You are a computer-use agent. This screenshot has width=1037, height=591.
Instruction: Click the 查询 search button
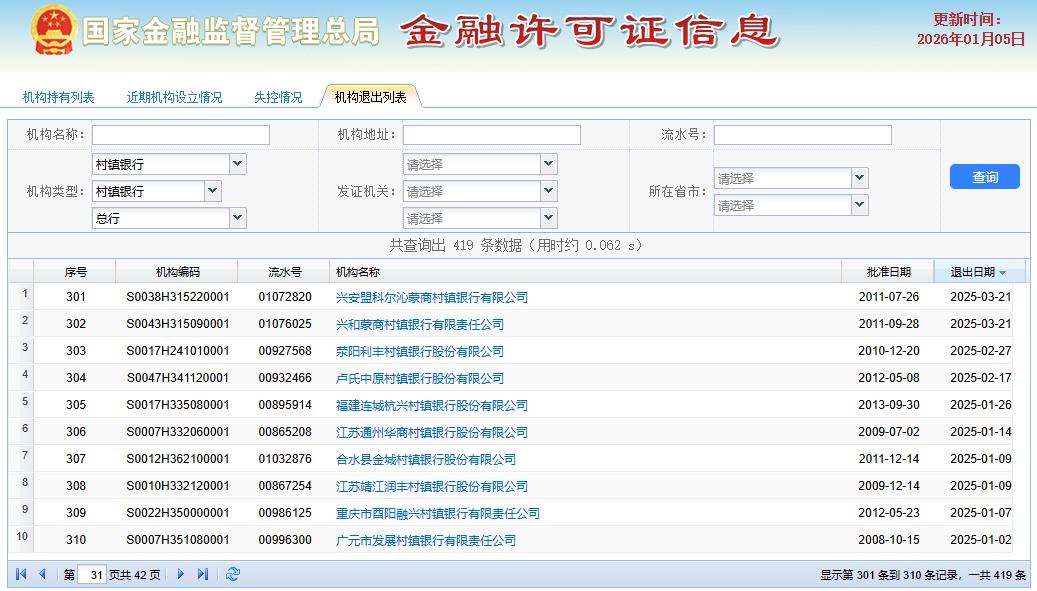click(x=984, y=176)
